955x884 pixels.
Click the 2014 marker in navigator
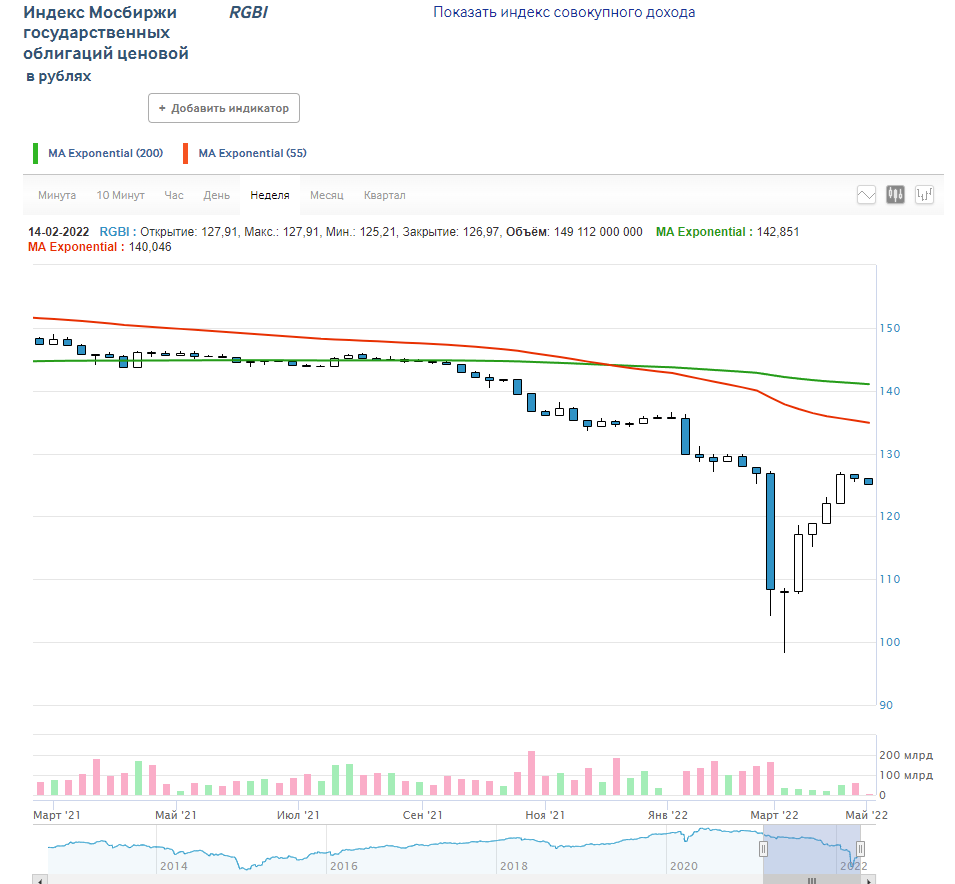174,866
